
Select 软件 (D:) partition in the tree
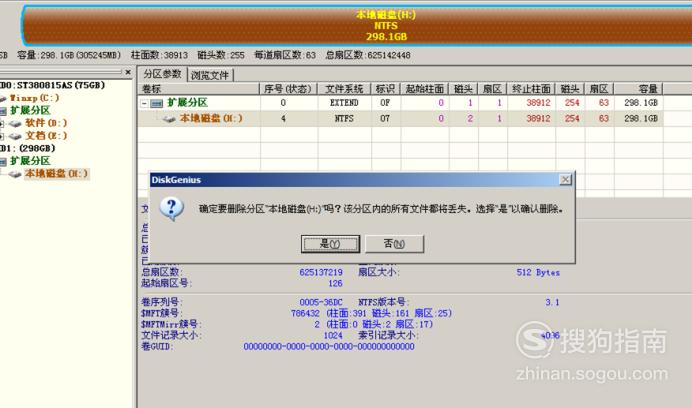coord(46,123)
